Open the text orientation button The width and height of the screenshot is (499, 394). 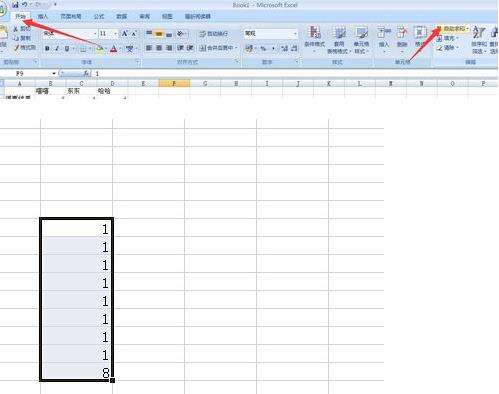(181, 33)
